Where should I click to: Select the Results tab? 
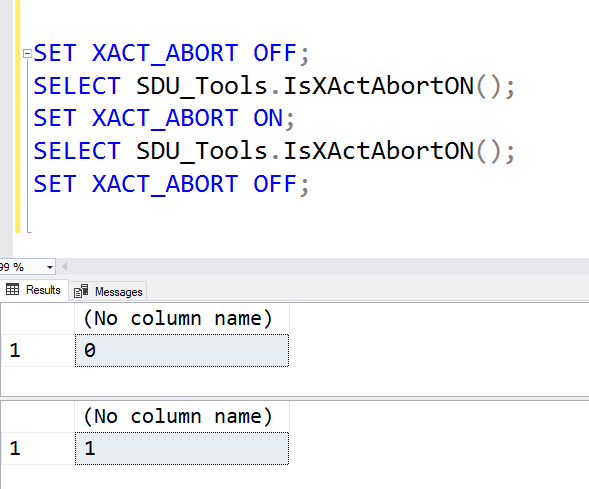[34, 290]
